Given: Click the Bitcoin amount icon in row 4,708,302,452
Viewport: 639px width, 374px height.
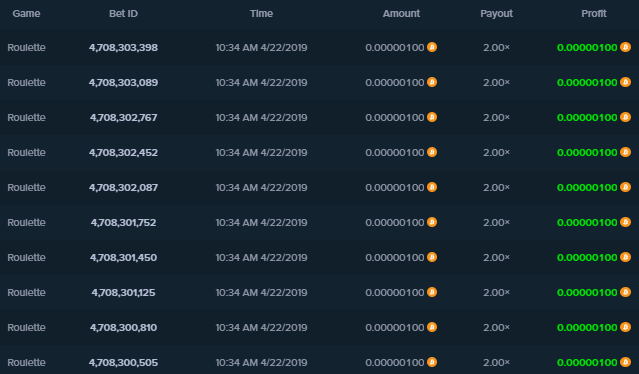Looking at the screenshot, I should (432, 152).
